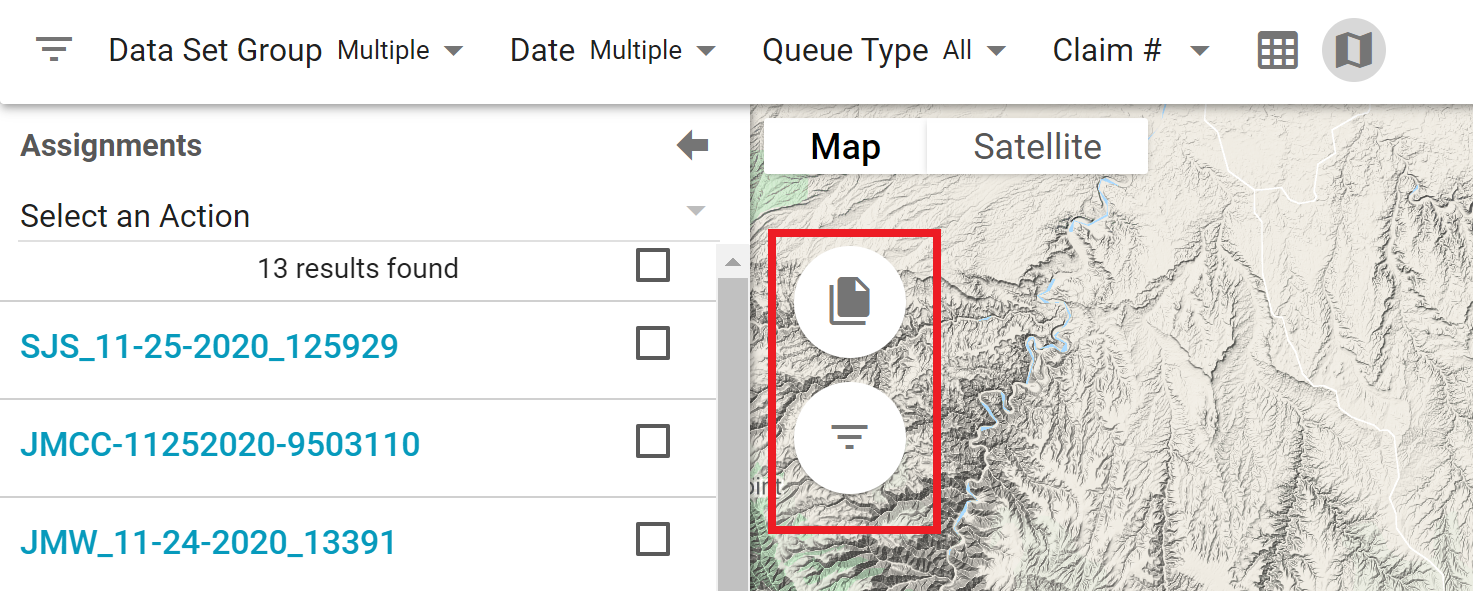Check the box for SJS_11-25-2020_125929
Viewport: 1473px width, 591px height.
[x=653, y=343]
